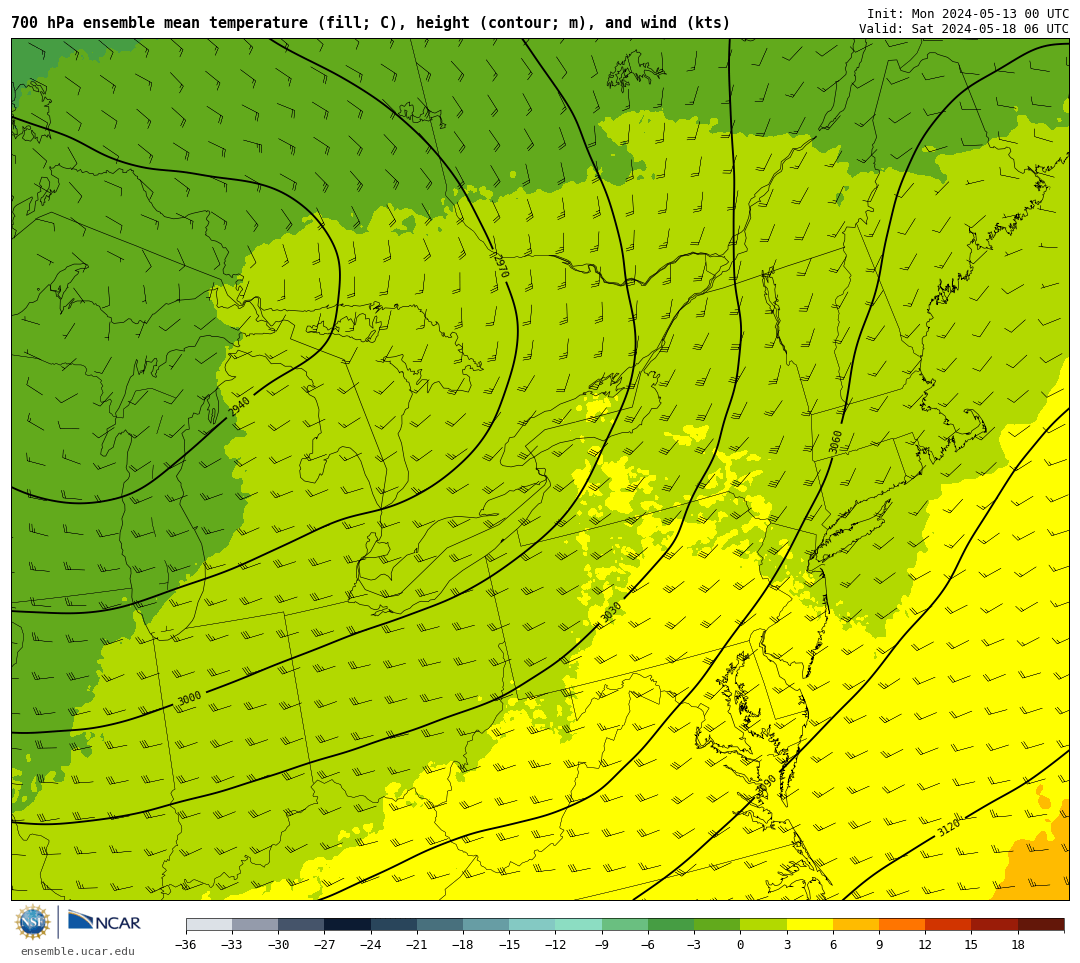Pick the slate swatch between -30 and -27
The width and height of the screenshot is (1080, 963).
pyautogui.click(x=301, y=925)
